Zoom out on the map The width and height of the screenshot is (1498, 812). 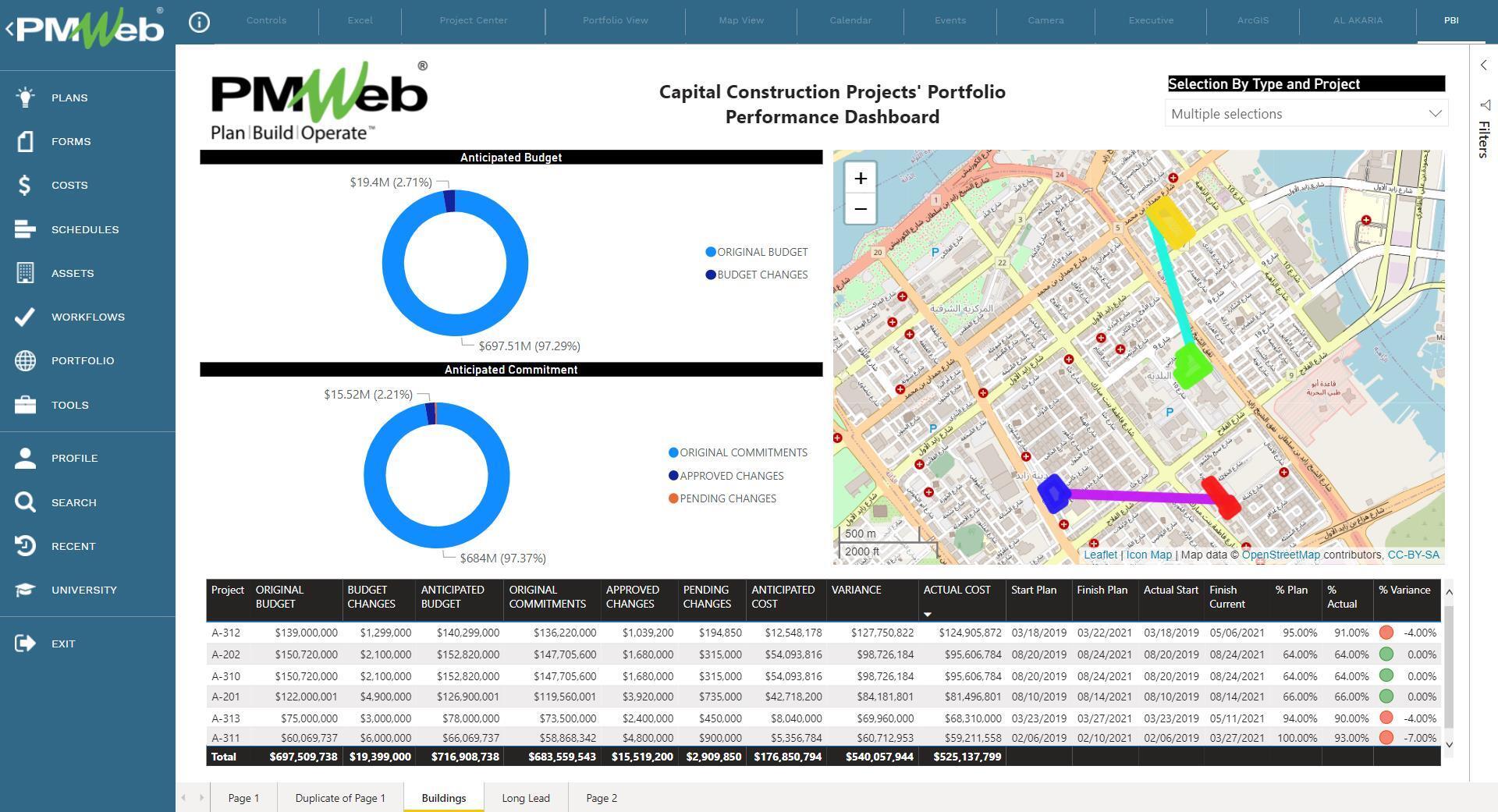point(861,209)
